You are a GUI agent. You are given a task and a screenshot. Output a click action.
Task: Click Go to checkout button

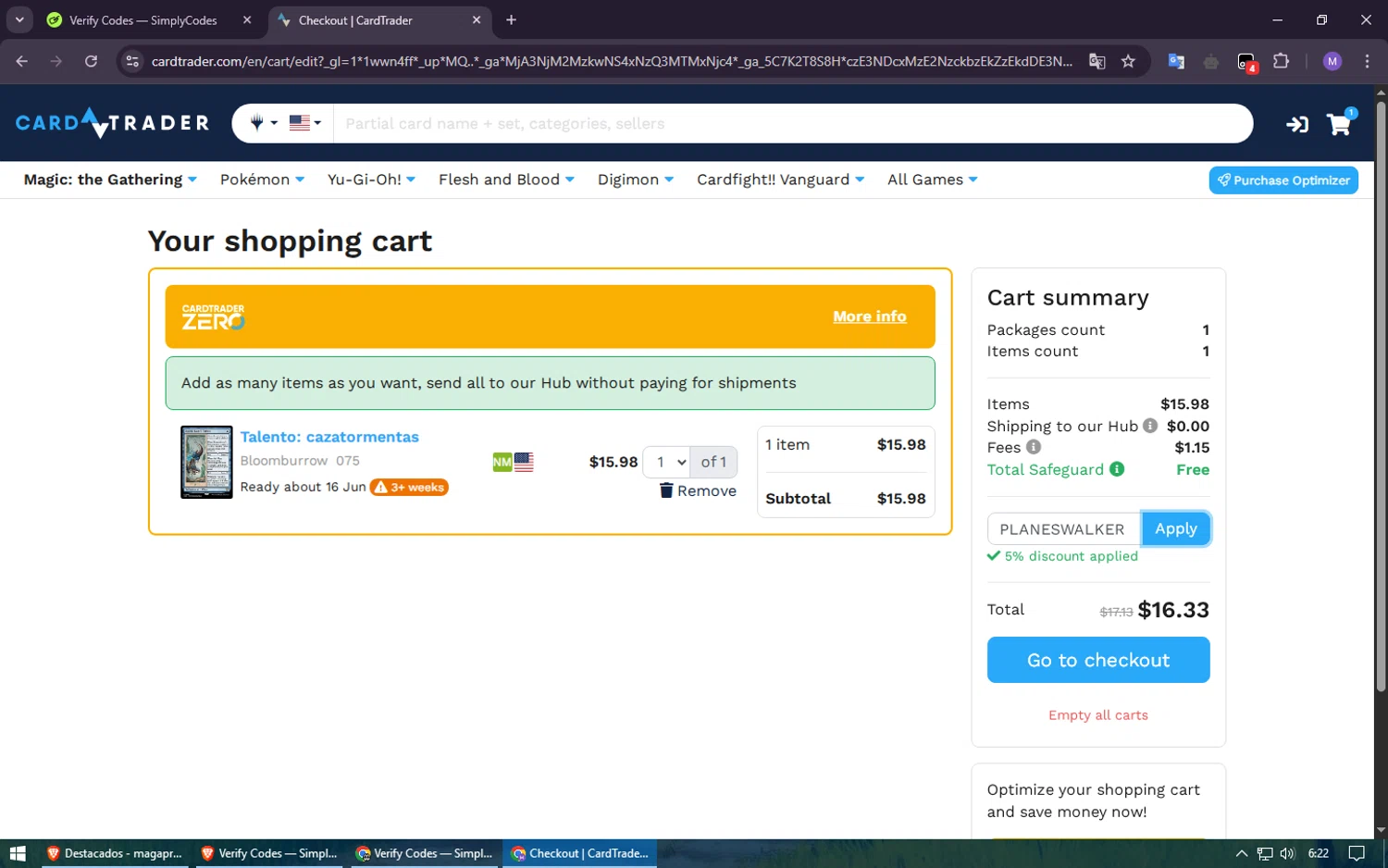pos(1098,660)
